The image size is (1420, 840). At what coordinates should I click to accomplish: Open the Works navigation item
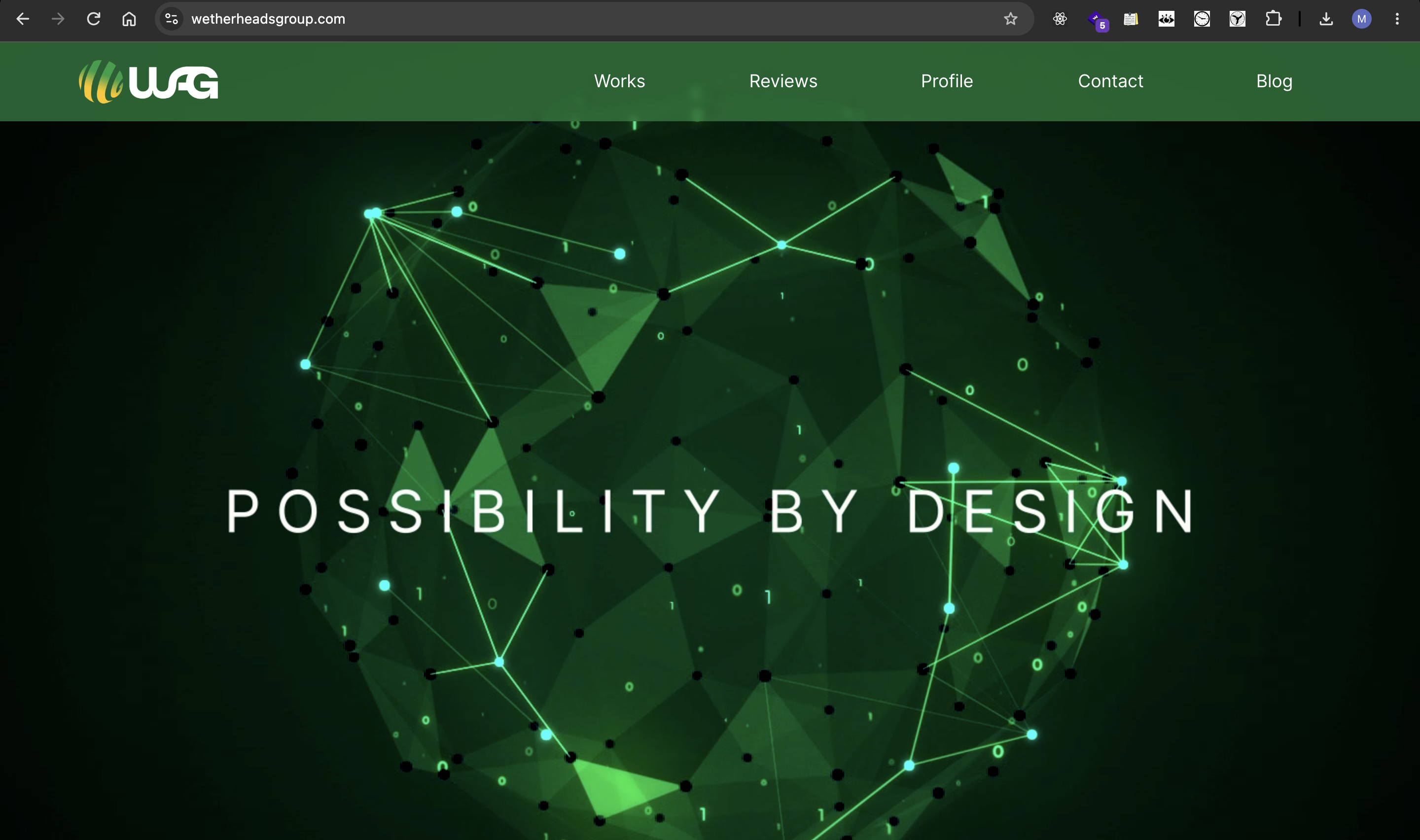(620, 81)
